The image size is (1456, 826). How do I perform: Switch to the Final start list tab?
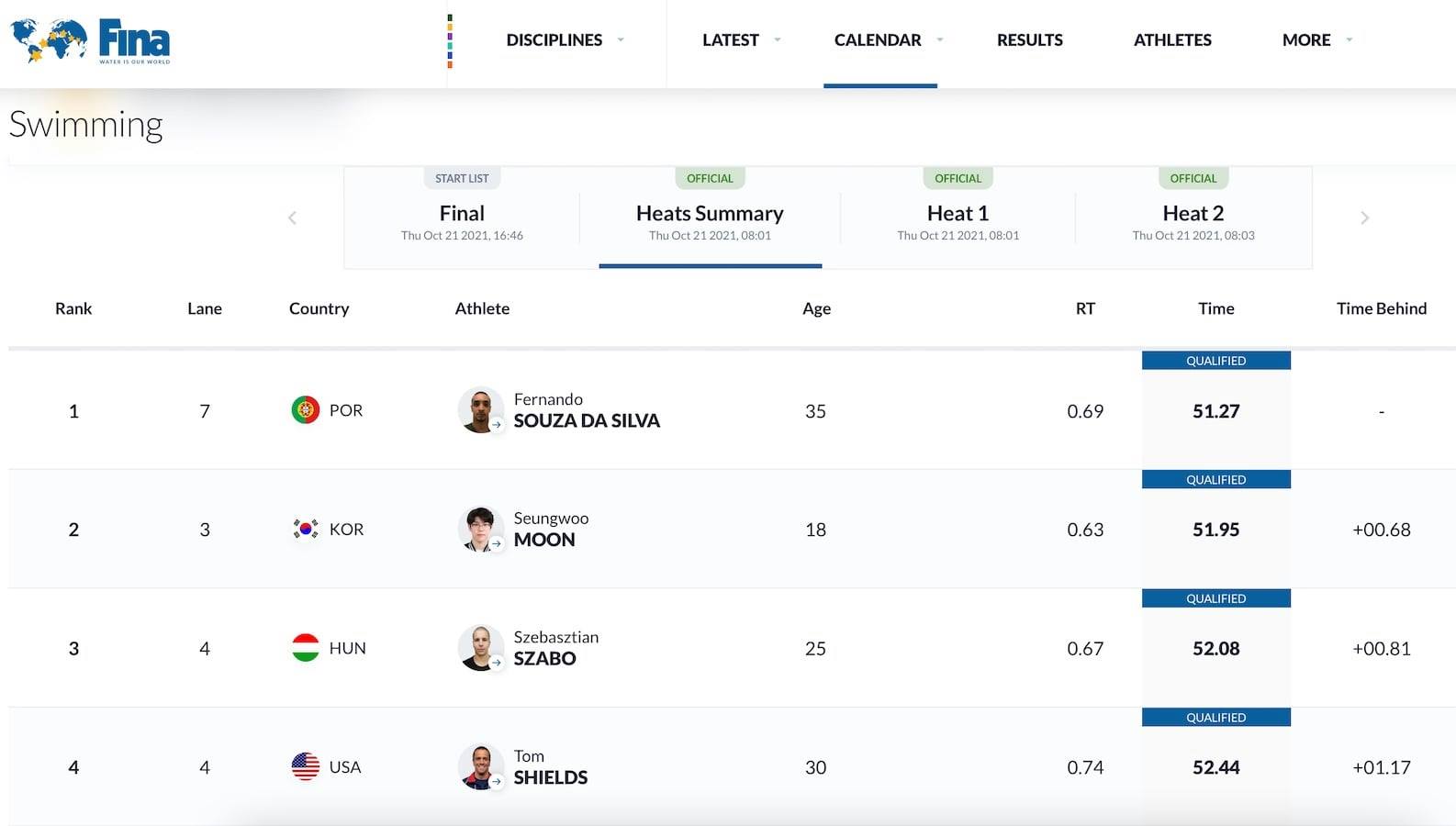tap(462, 218)
